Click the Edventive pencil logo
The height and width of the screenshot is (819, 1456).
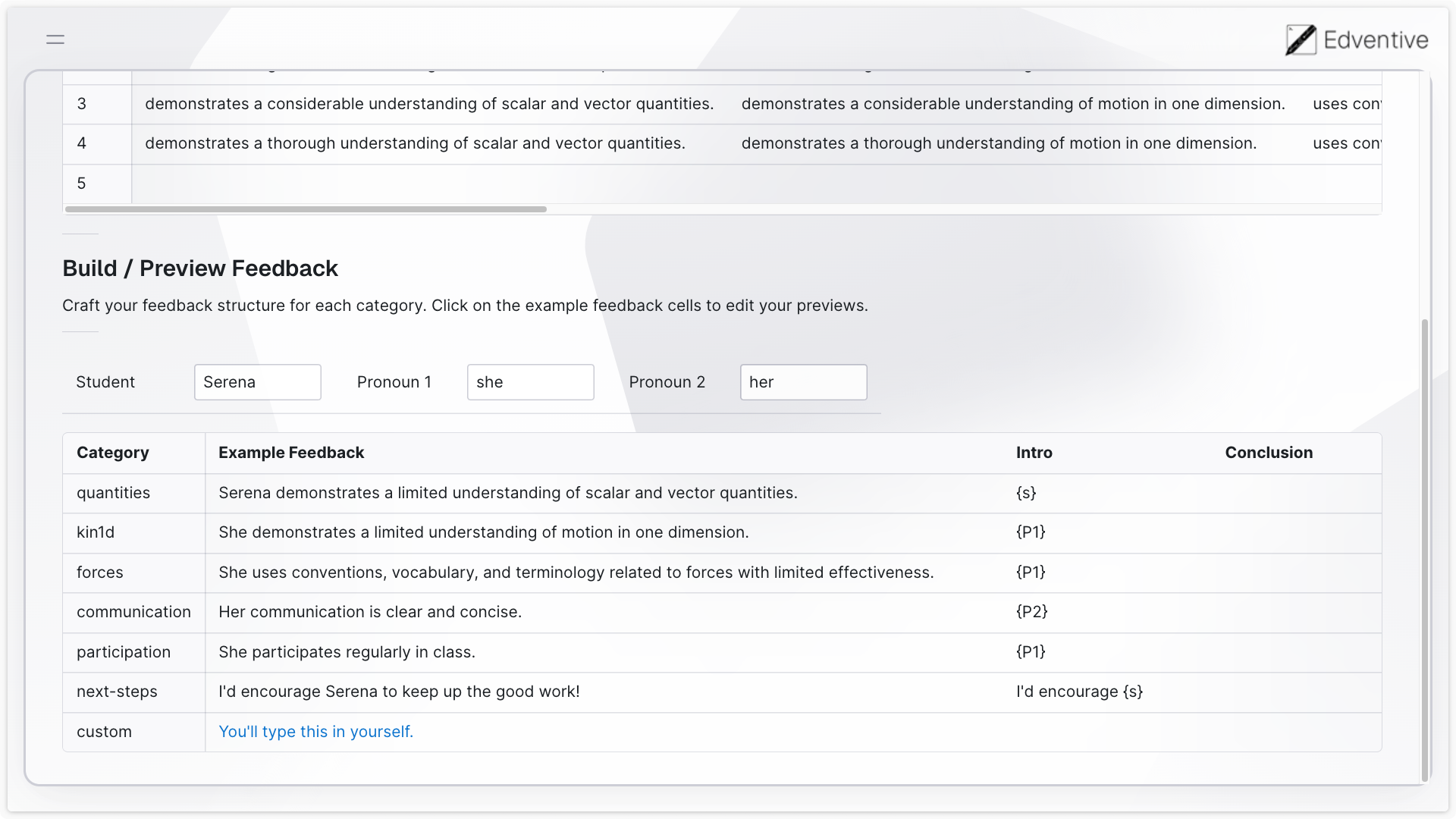point(1301,39)
